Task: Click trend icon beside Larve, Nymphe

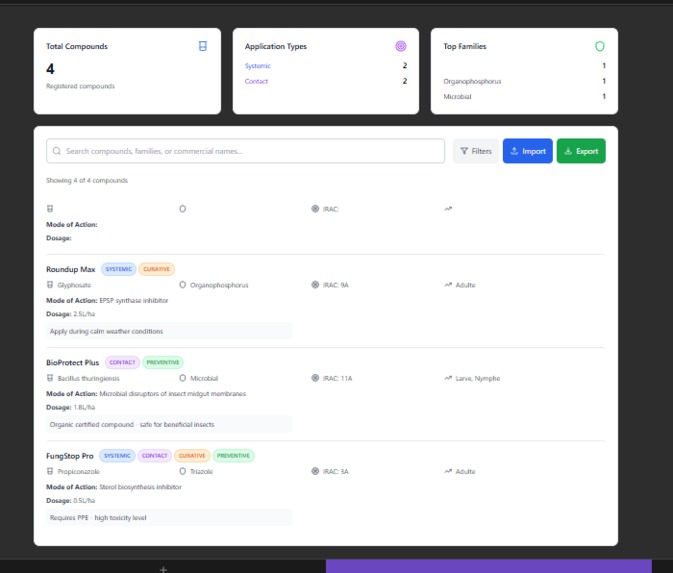Action: tap(448, 378)
